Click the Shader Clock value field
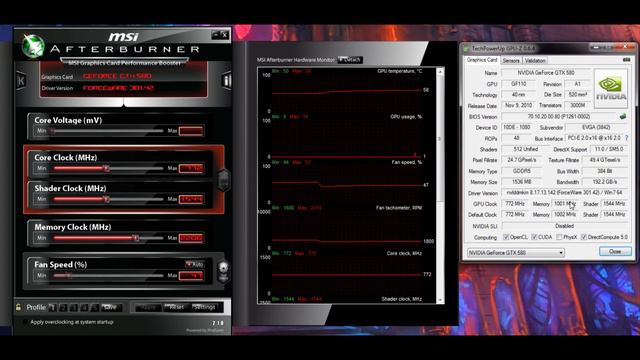Viewport: 640px width, 360px height. tap(191, 199)
